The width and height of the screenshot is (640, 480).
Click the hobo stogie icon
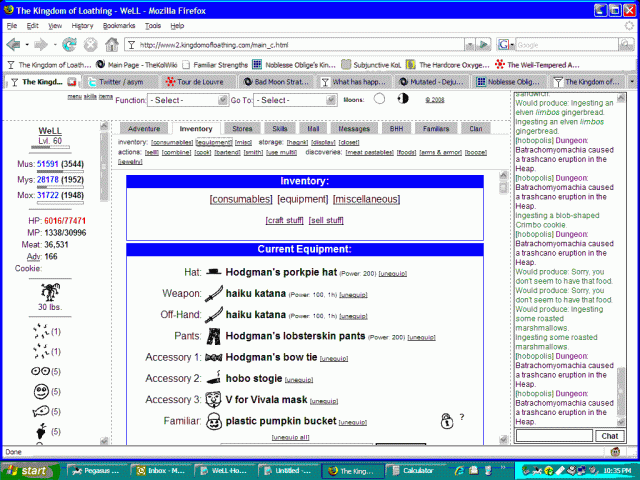point(214,379)
